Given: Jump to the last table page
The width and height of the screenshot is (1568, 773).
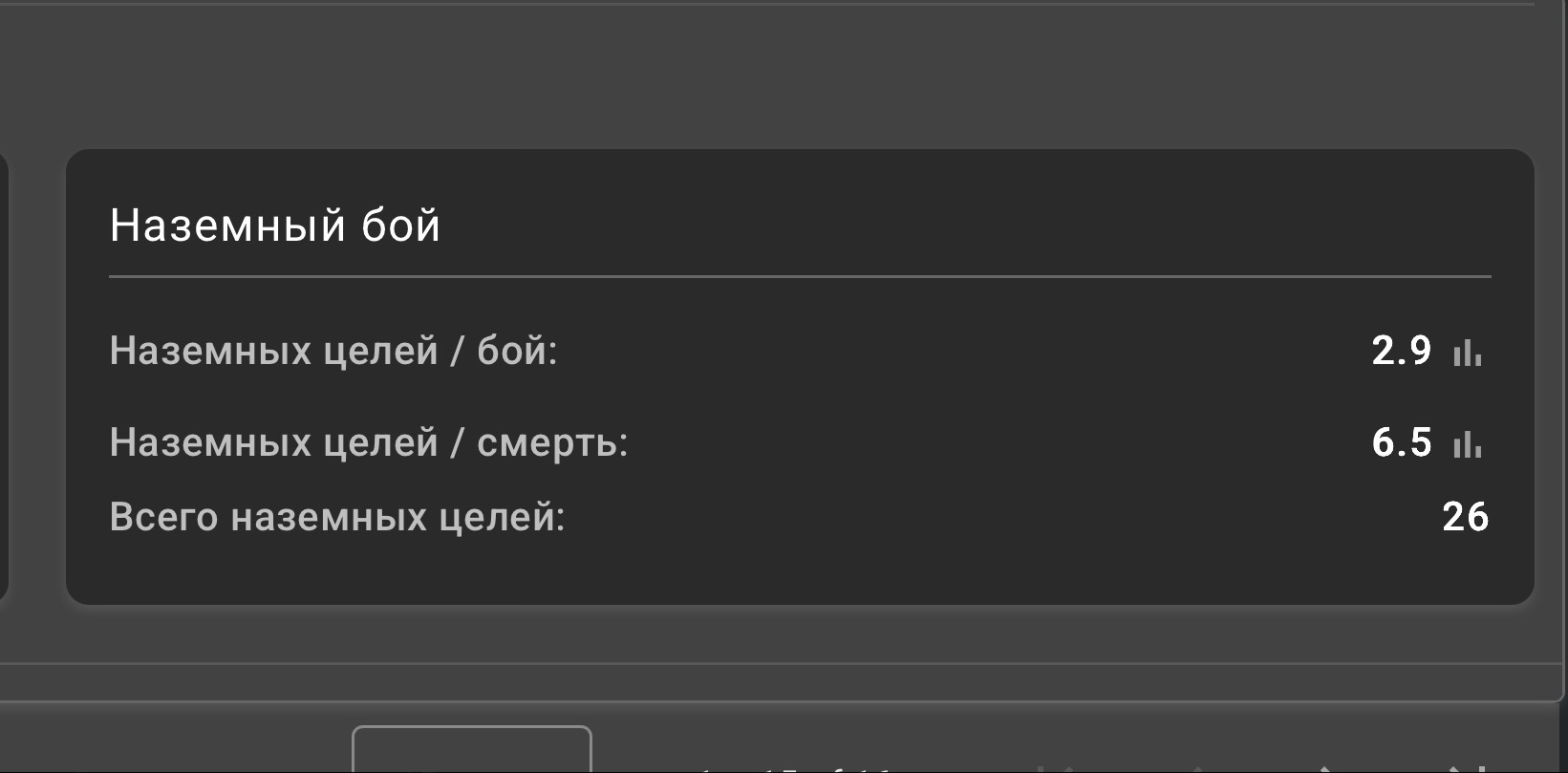Looking at the screenshot, I should [x=1454, y=767].
